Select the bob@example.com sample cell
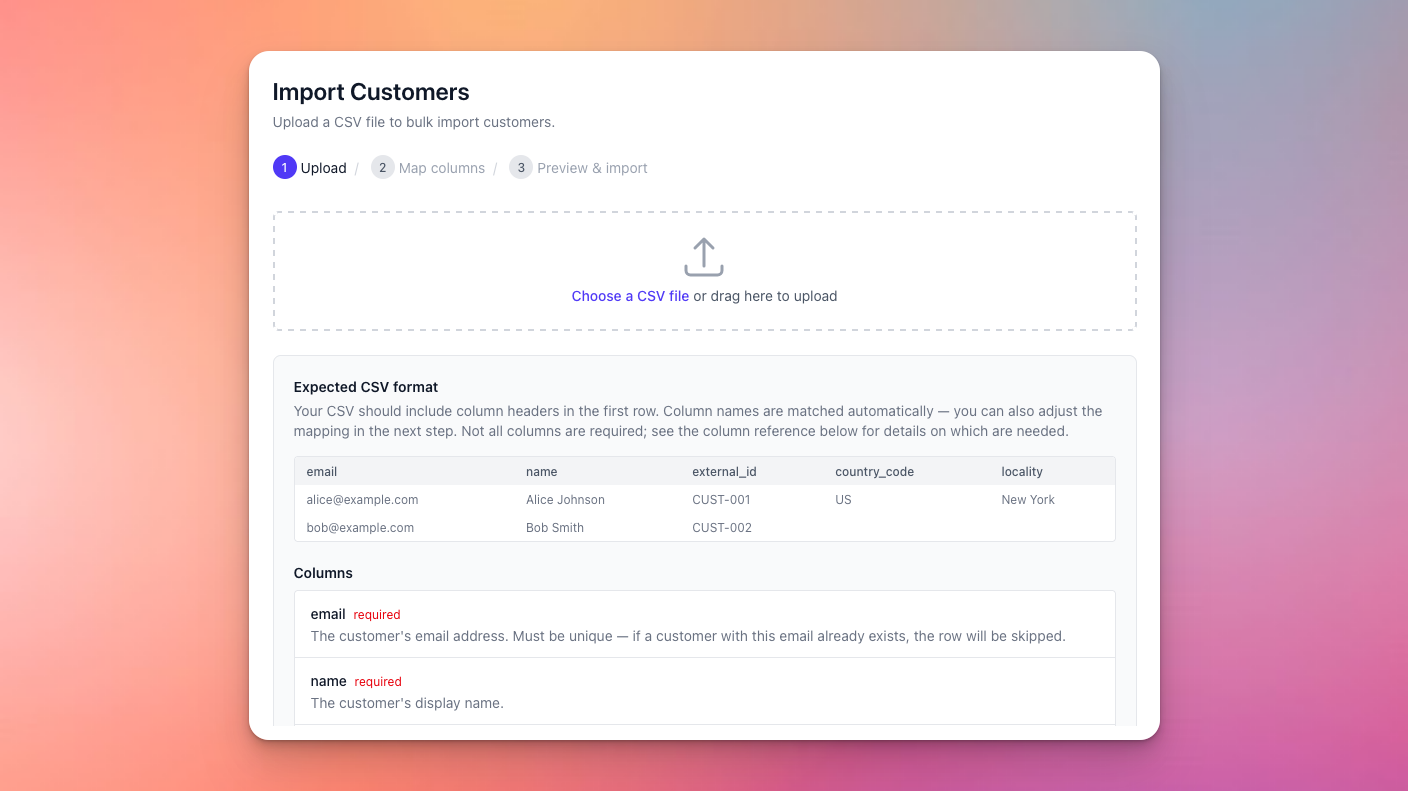 pyautogui.click(x=360, y=528)
